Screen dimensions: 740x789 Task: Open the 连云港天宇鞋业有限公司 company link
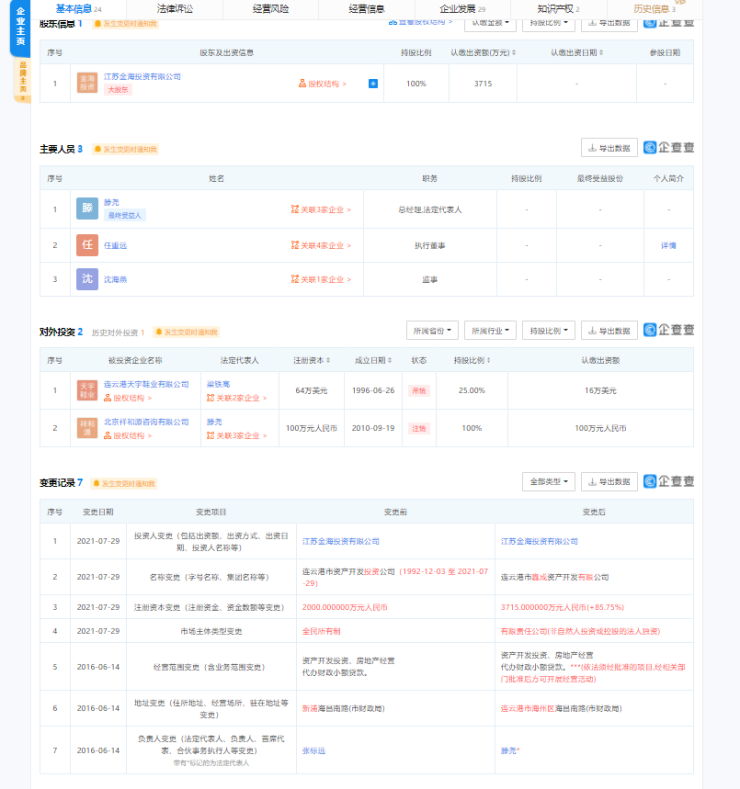[x=146, y=384]
